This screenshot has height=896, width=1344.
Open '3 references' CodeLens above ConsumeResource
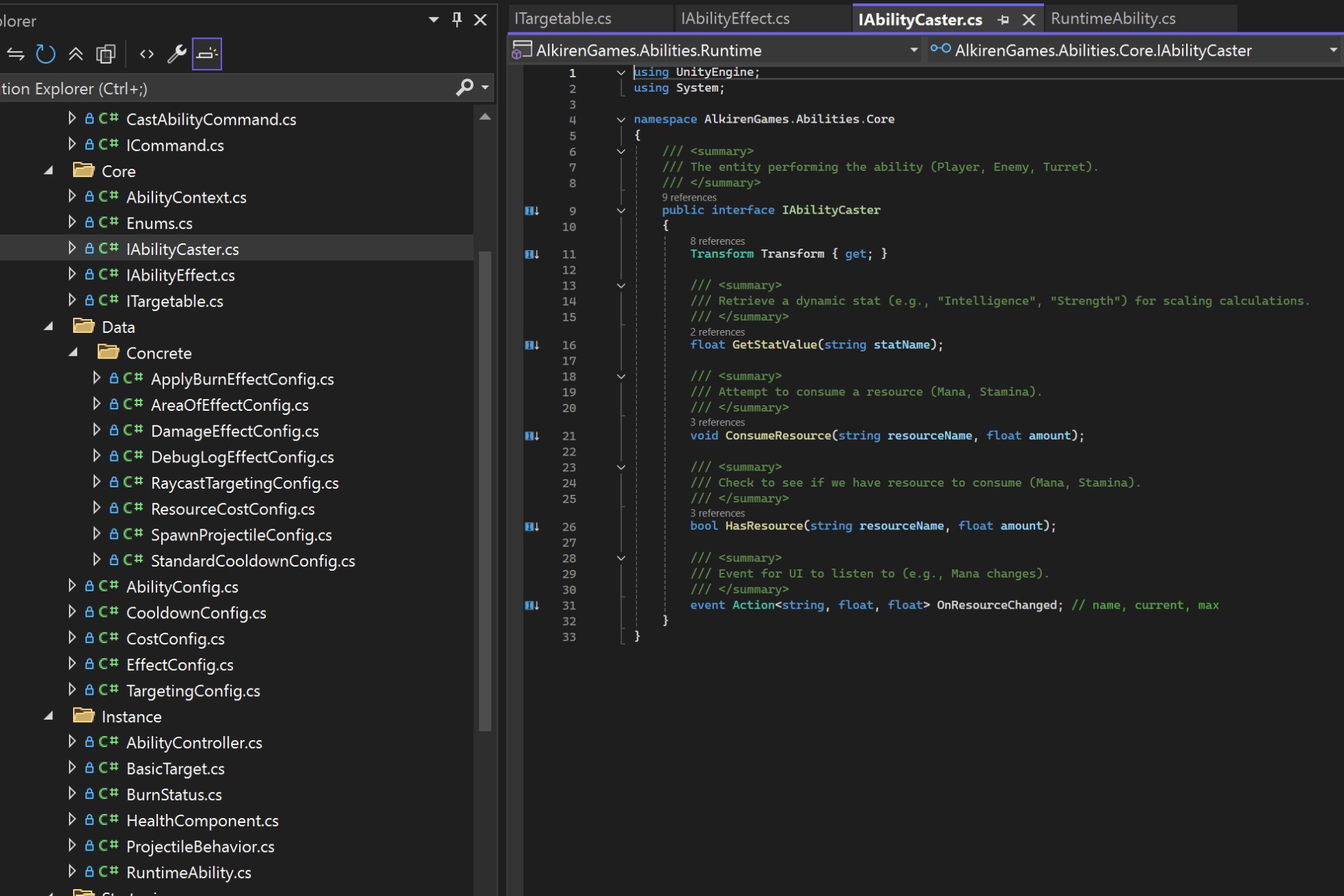point(717,422)
